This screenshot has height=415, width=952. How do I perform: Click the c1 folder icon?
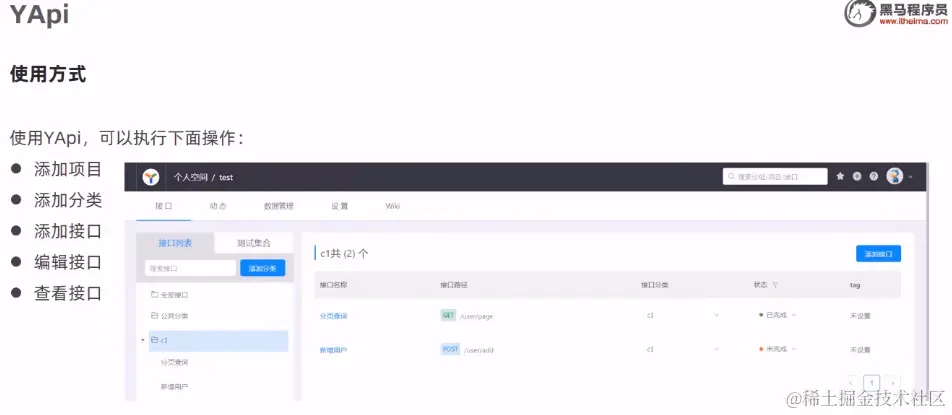click(154, 340)
